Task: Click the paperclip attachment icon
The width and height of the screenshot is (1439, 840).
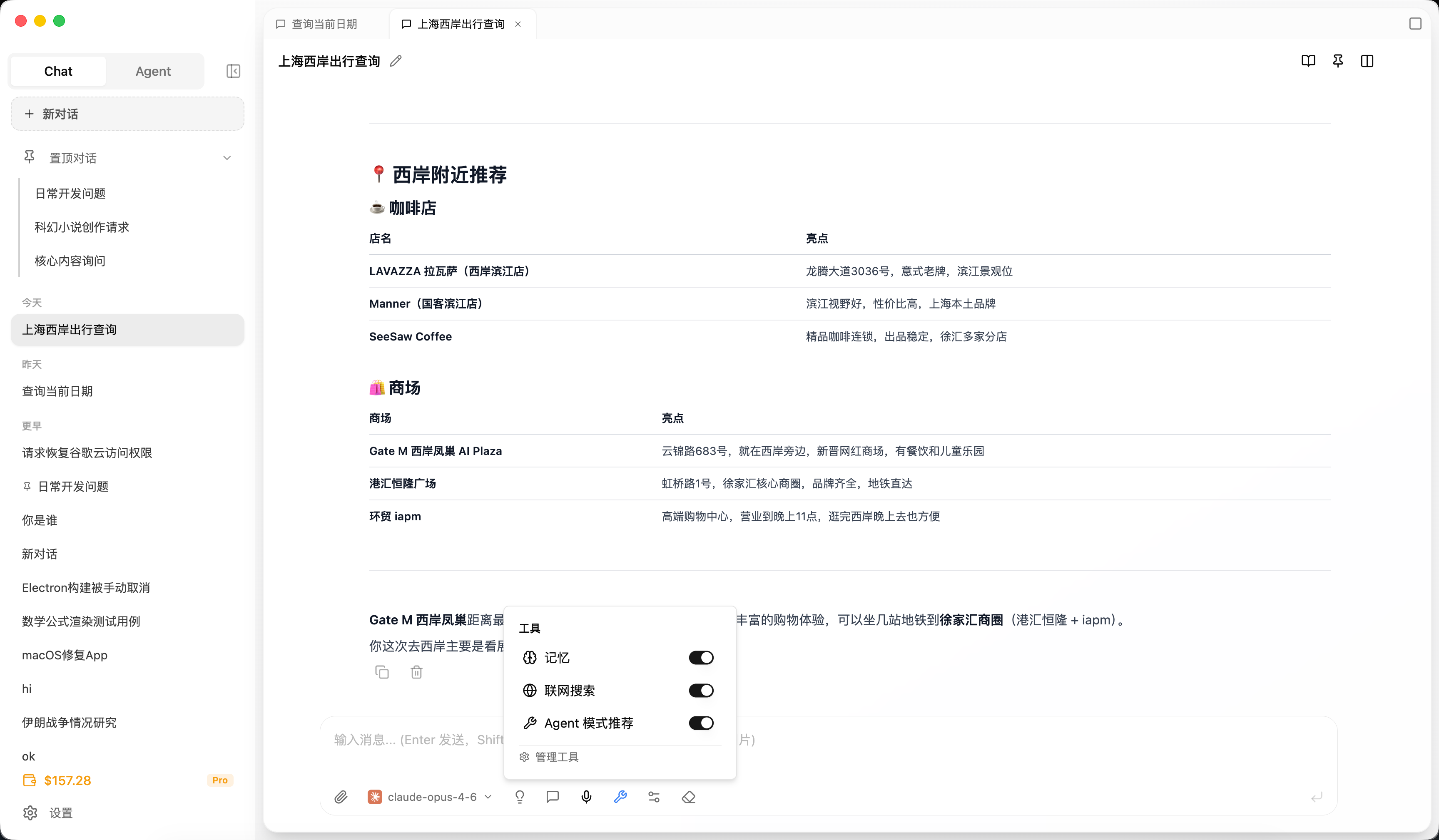Action: pyautogui.click(x=341, y=797)
